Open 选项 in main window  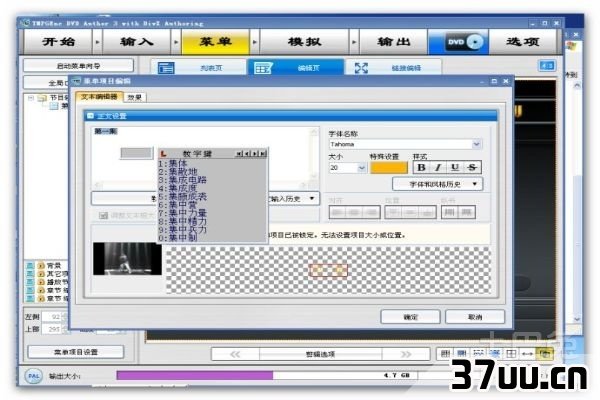click(x=523, y=41)
